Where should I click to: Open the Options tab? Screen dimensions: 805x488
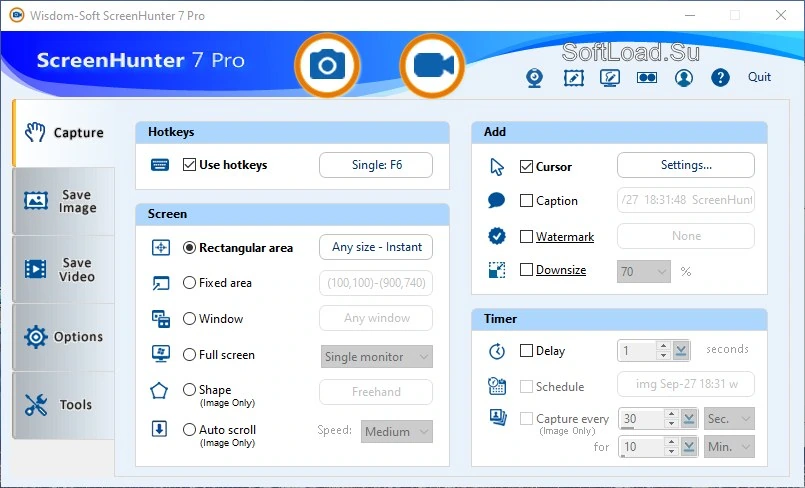click(64, 337)
